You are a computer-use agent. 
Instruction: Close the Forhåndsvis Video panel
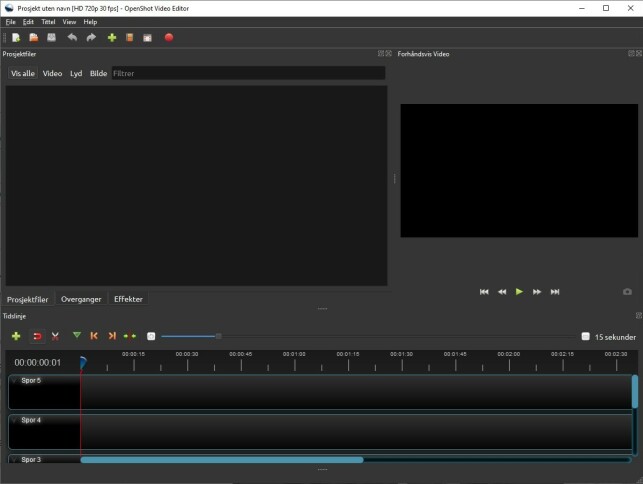click(x=639, y=53)
